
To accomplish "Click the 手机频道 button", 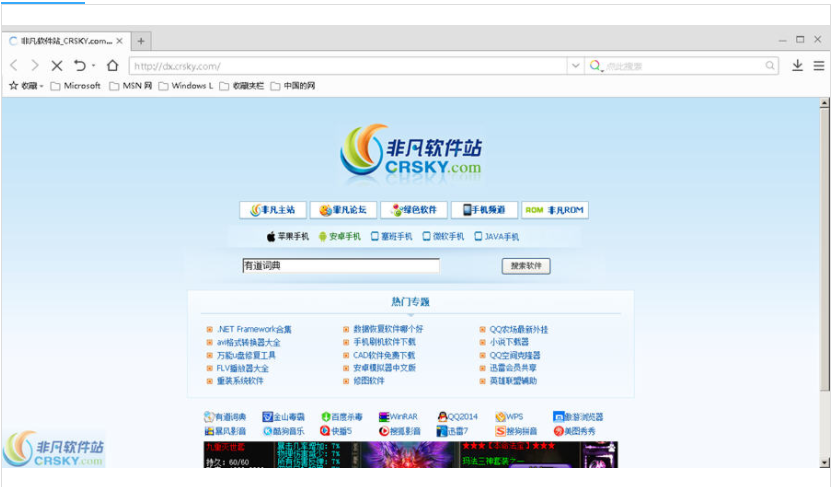I will 484,210.
